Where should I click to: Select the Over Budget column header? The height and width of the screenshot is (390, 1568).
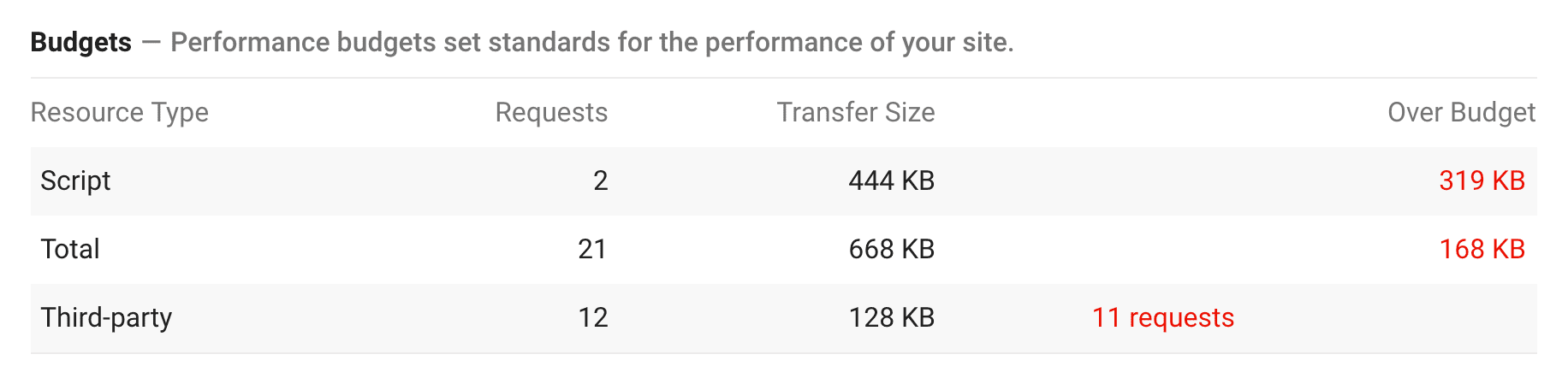(x=1461, y=112)
